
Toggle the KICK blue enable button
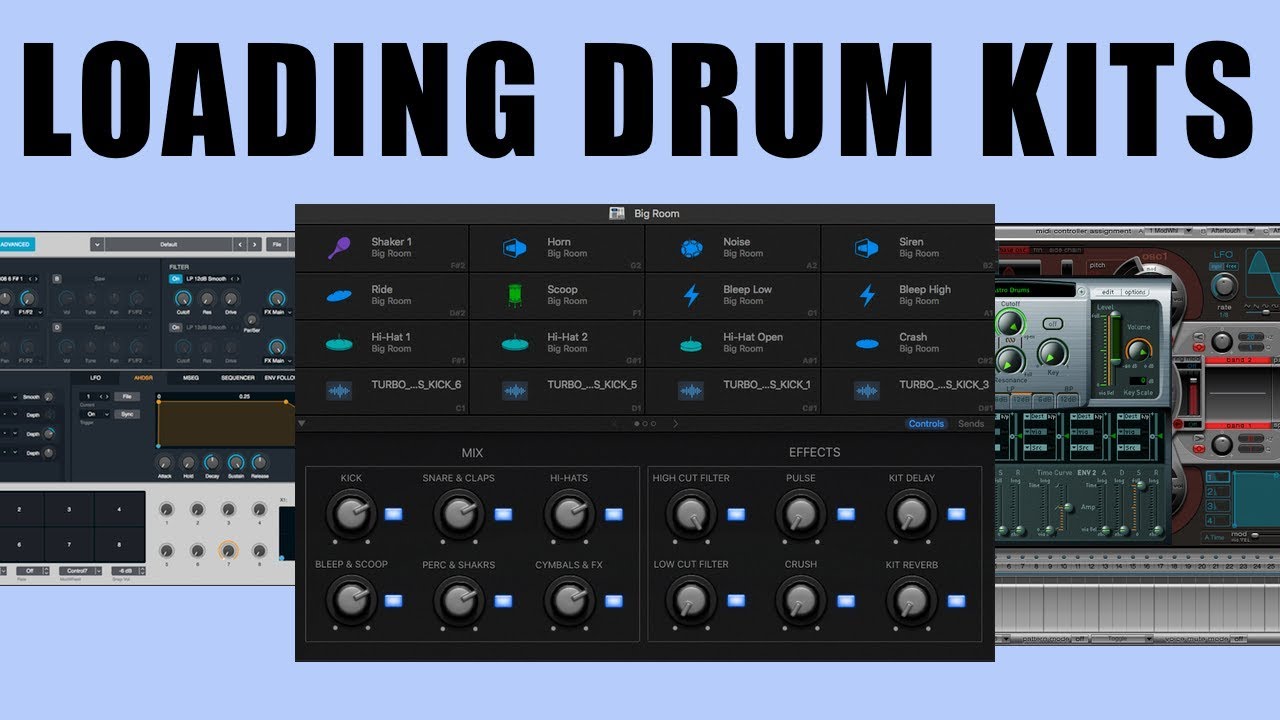coord(394,514)
